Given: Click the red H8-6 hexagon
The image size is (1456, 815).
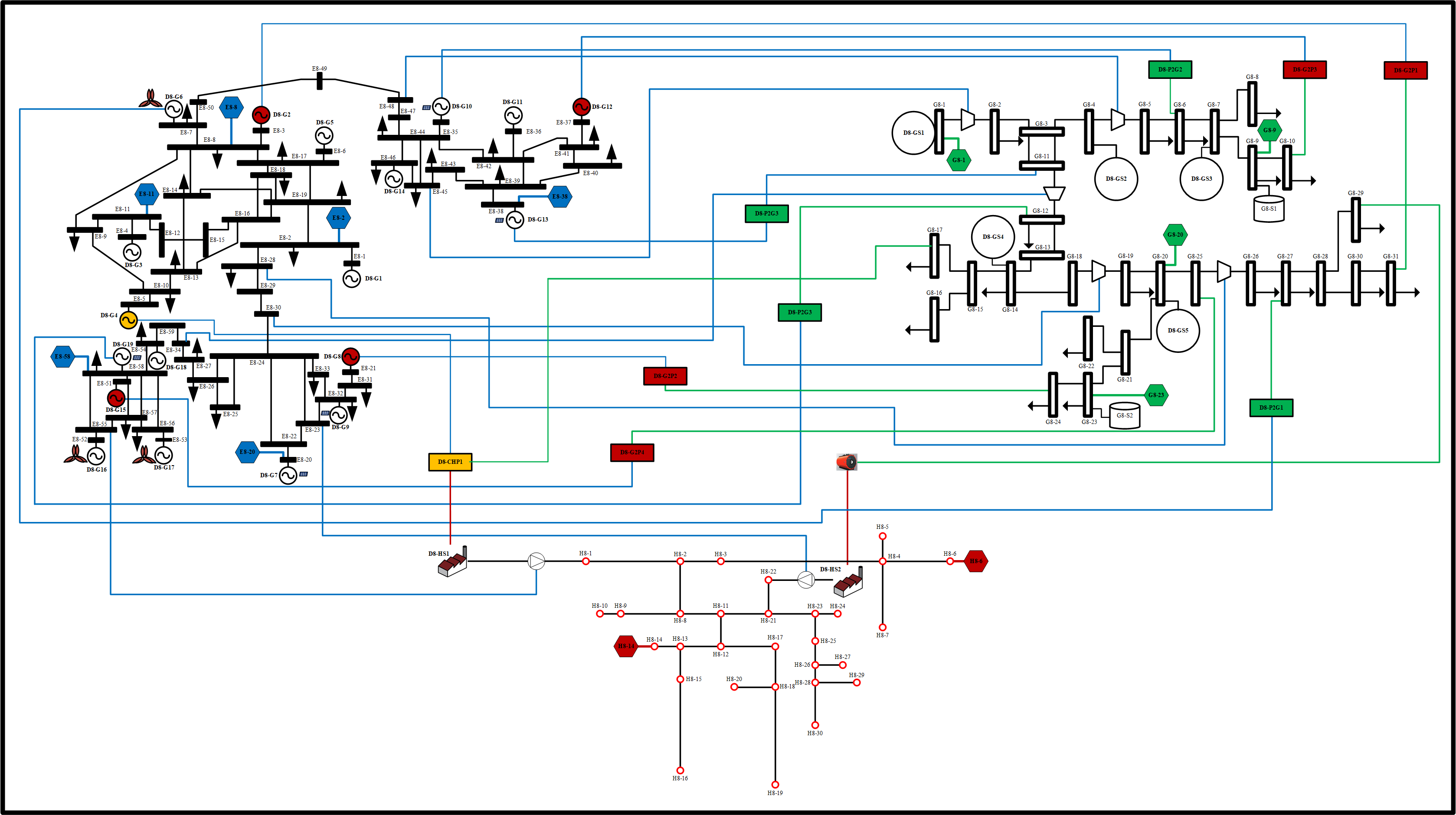Looking at the screenshot, I should [x=975, y=561].
